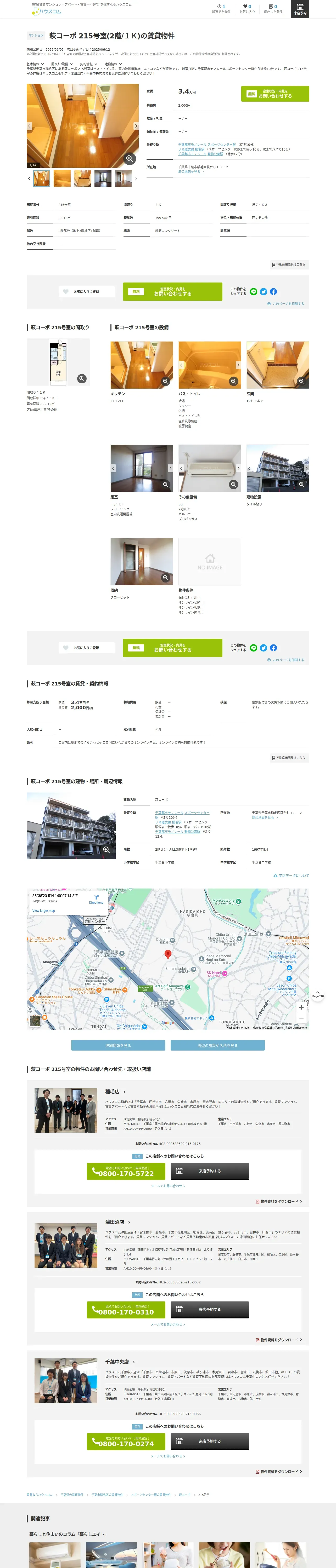The height and width of the screenshot is (1568, 336).
Task: Zoom the その他設備 air conditioner photo
Action: pos(234,485)
